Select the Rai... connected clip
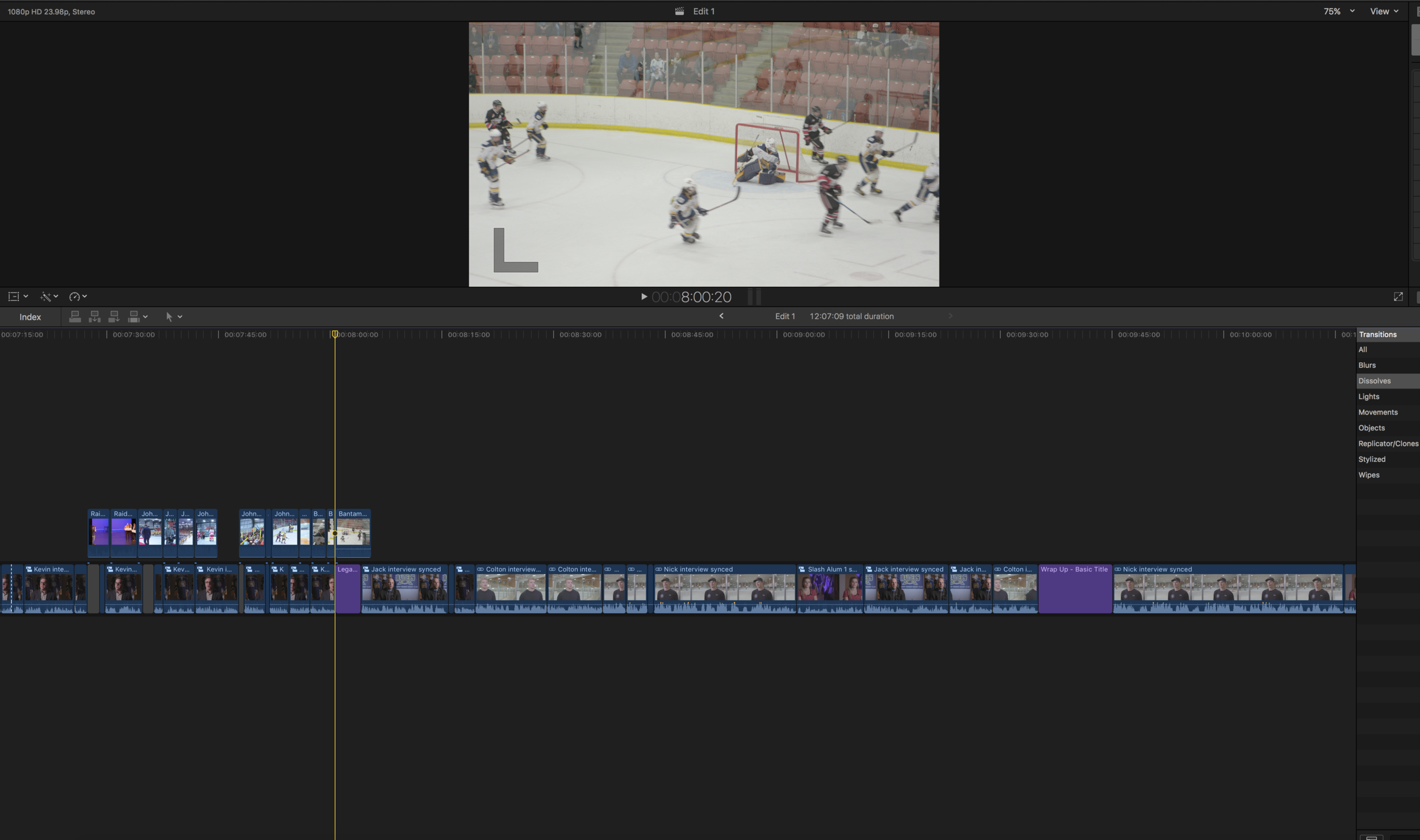1420x840 pixels. coord(99,533)
